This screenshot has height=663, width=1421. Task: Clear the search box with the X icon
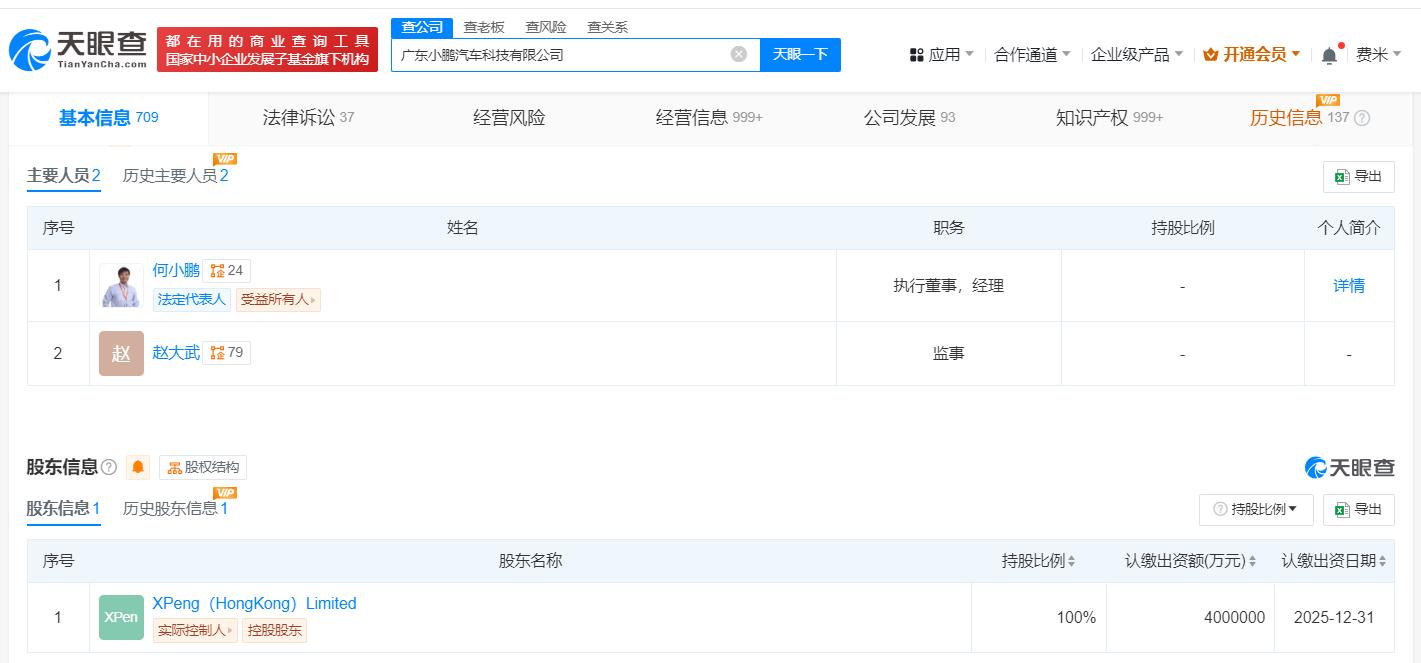738,55
